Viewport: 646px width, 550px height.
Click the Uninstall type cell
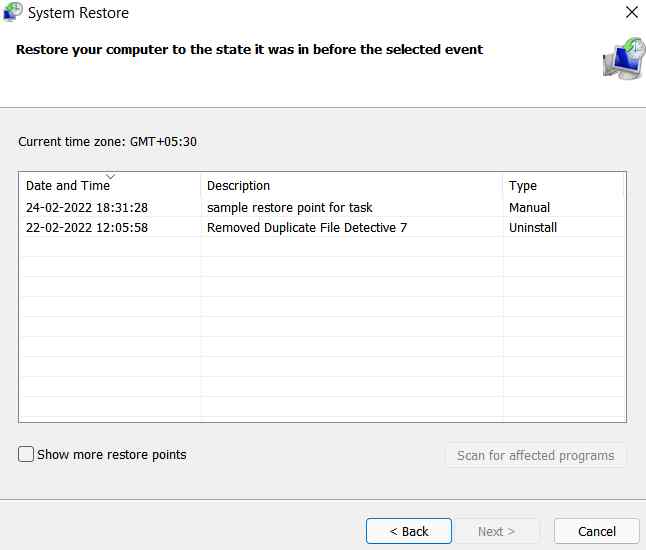[x=533, y=227]
